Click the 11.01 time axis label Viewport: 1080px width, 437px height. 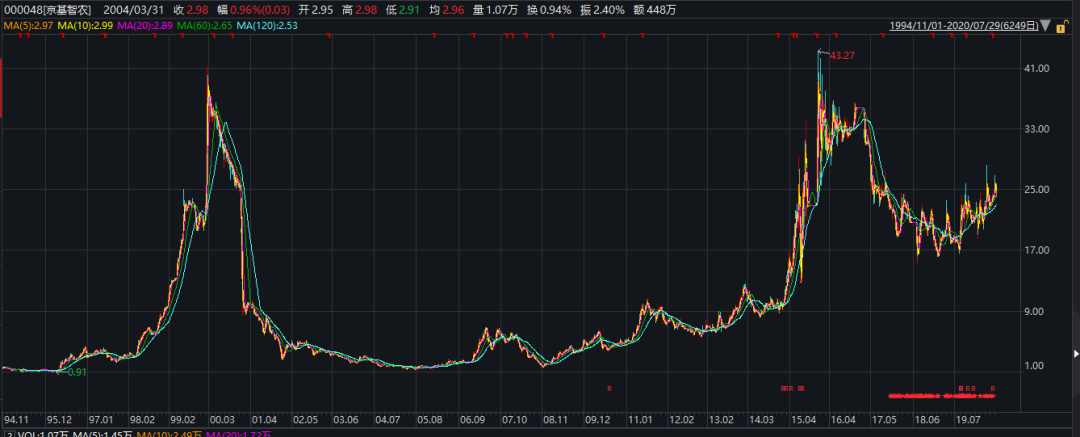pos(640,420)
